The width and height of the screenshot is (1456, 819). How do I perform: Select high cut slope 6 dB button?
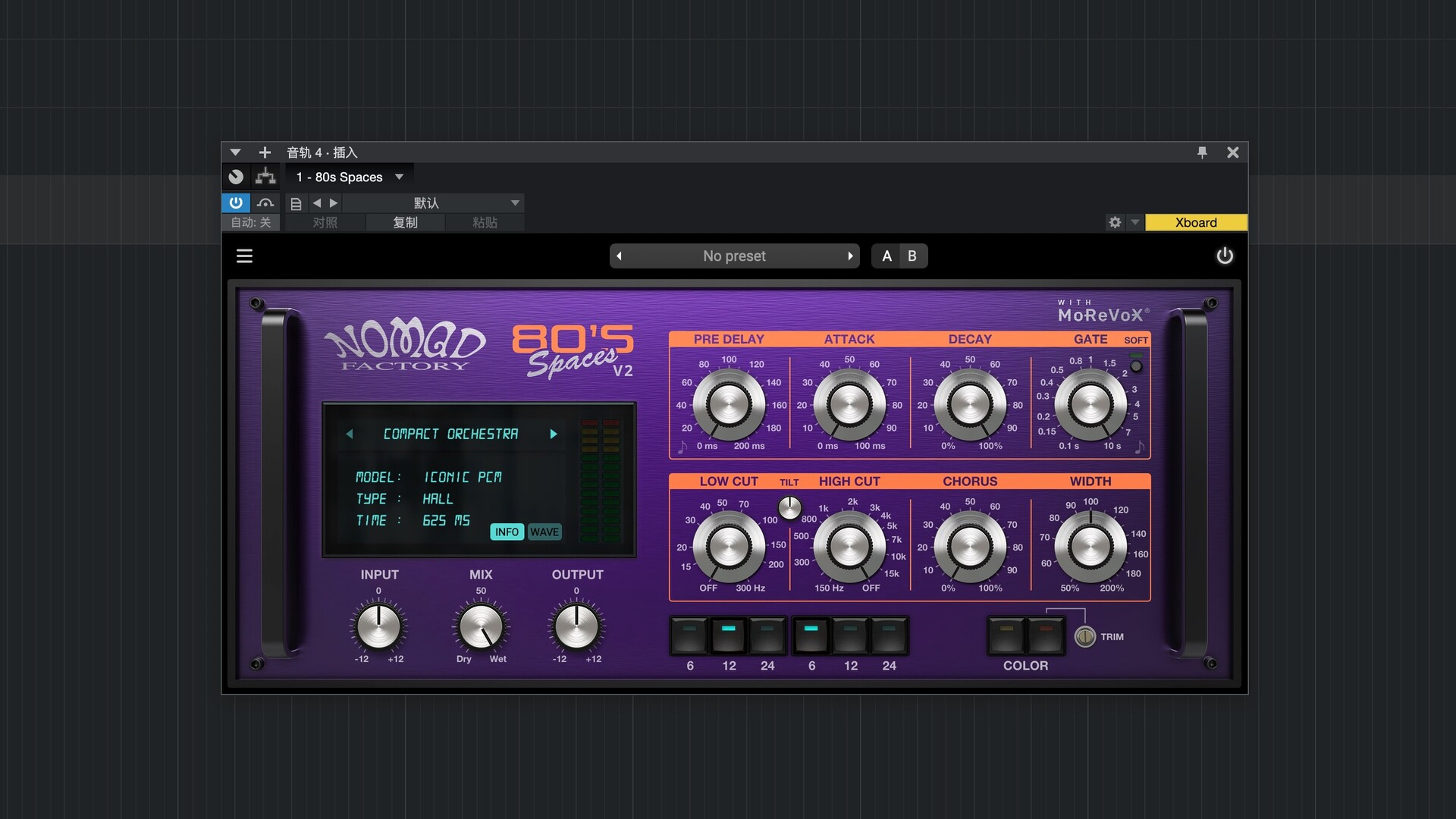(x=811, y=635)
